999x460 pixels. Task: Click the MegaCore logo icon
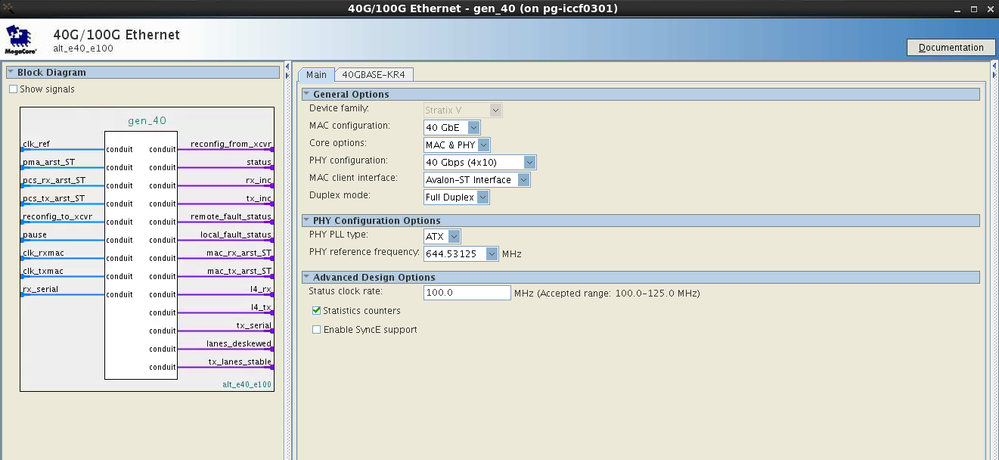click(21, 40)
